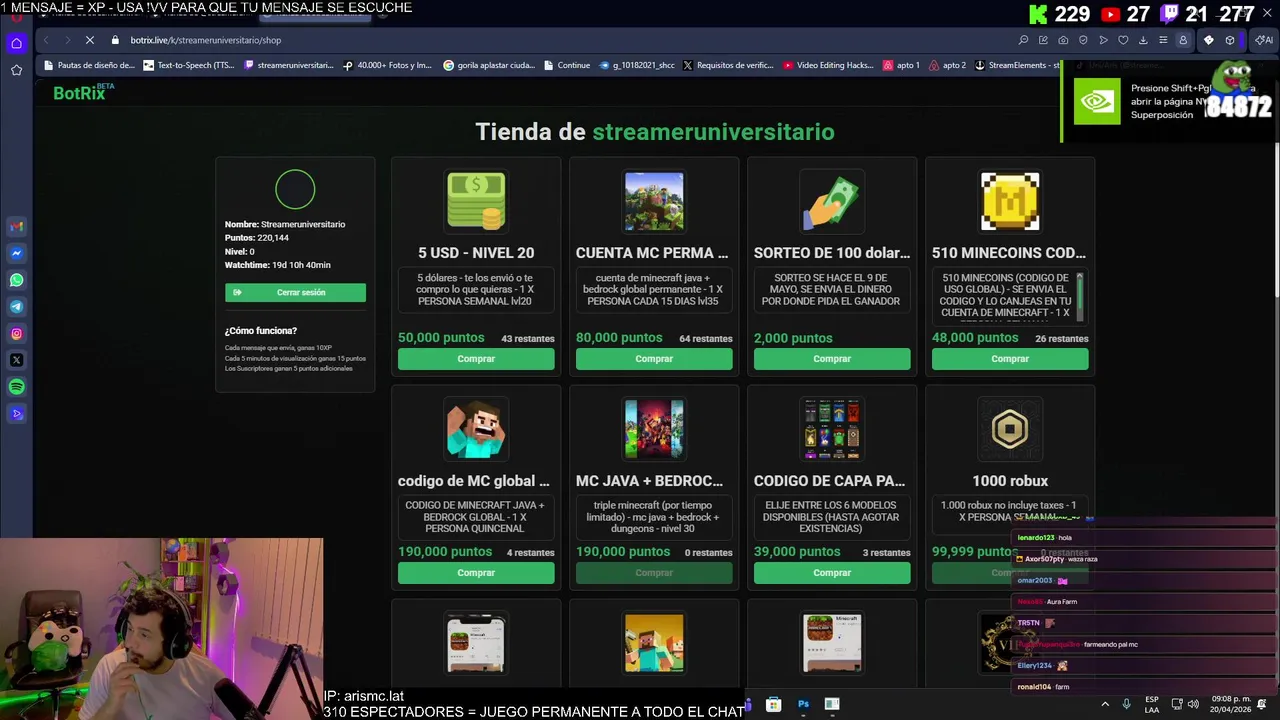The image size is (1280, 720).
Task: Buy the 510 MINECOINS item
Action: click(1010, 359)
